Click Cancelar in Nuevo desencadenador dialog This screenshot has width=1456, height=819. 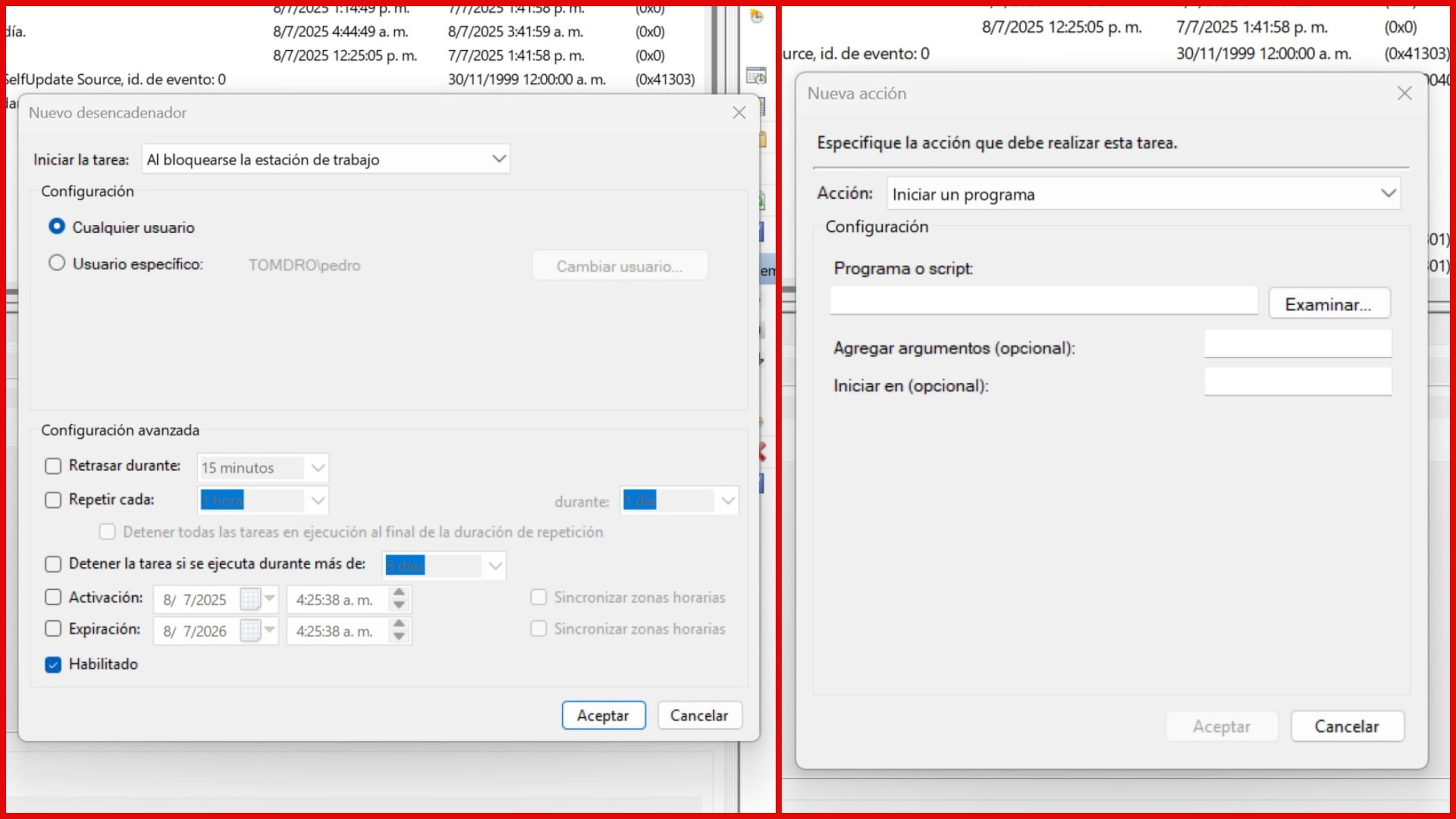click(x=700, y=715)
